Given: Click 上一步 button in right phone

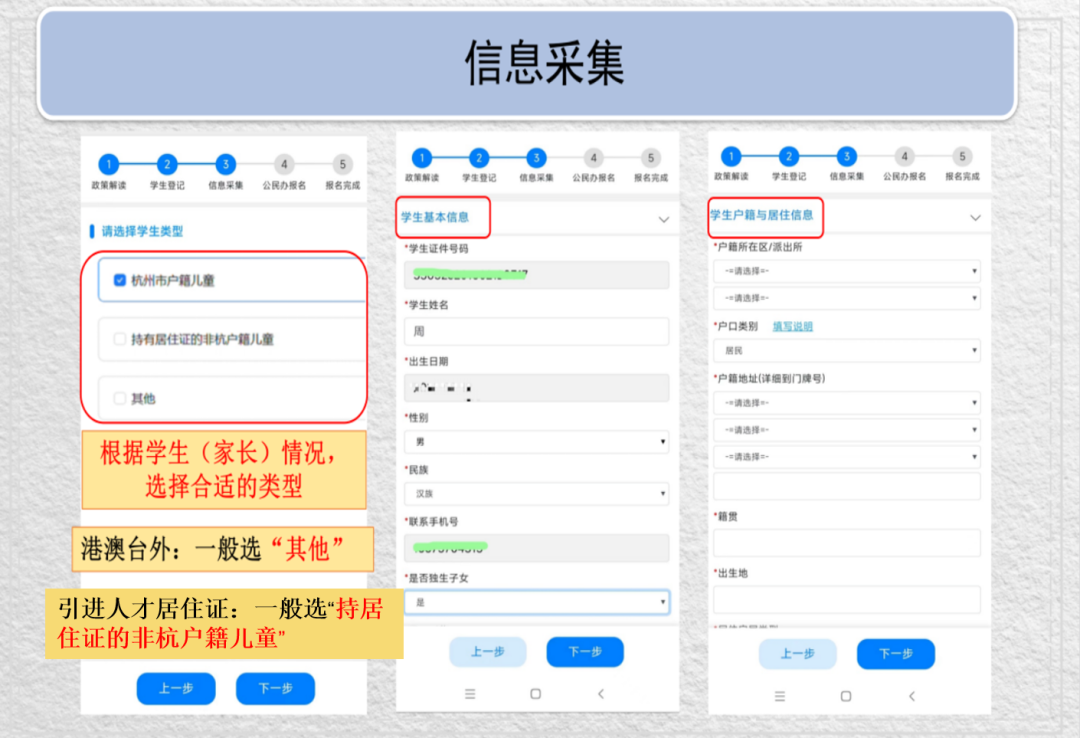Looking at the screenshot, I should click(x=798, y=653).
